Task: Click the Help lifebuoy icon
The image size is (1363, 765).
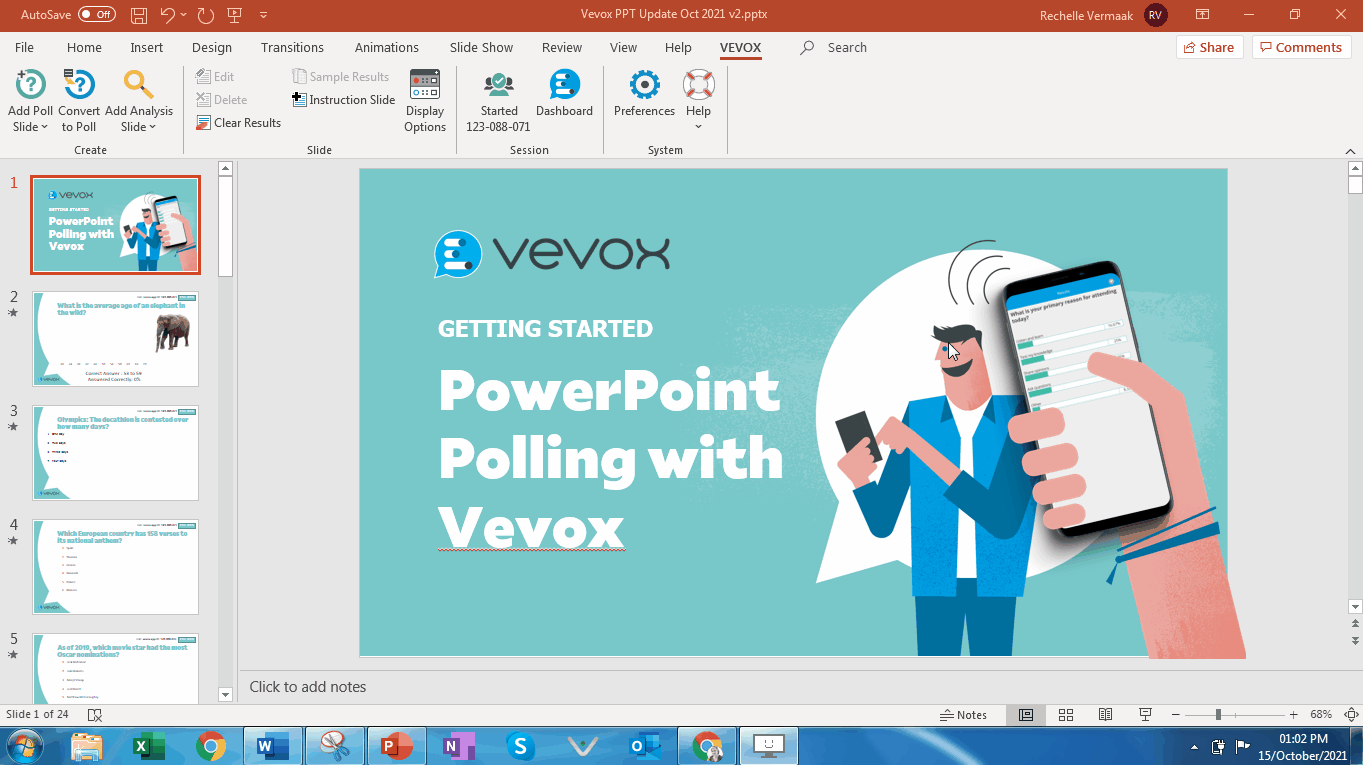Action: tap(698, 84)
